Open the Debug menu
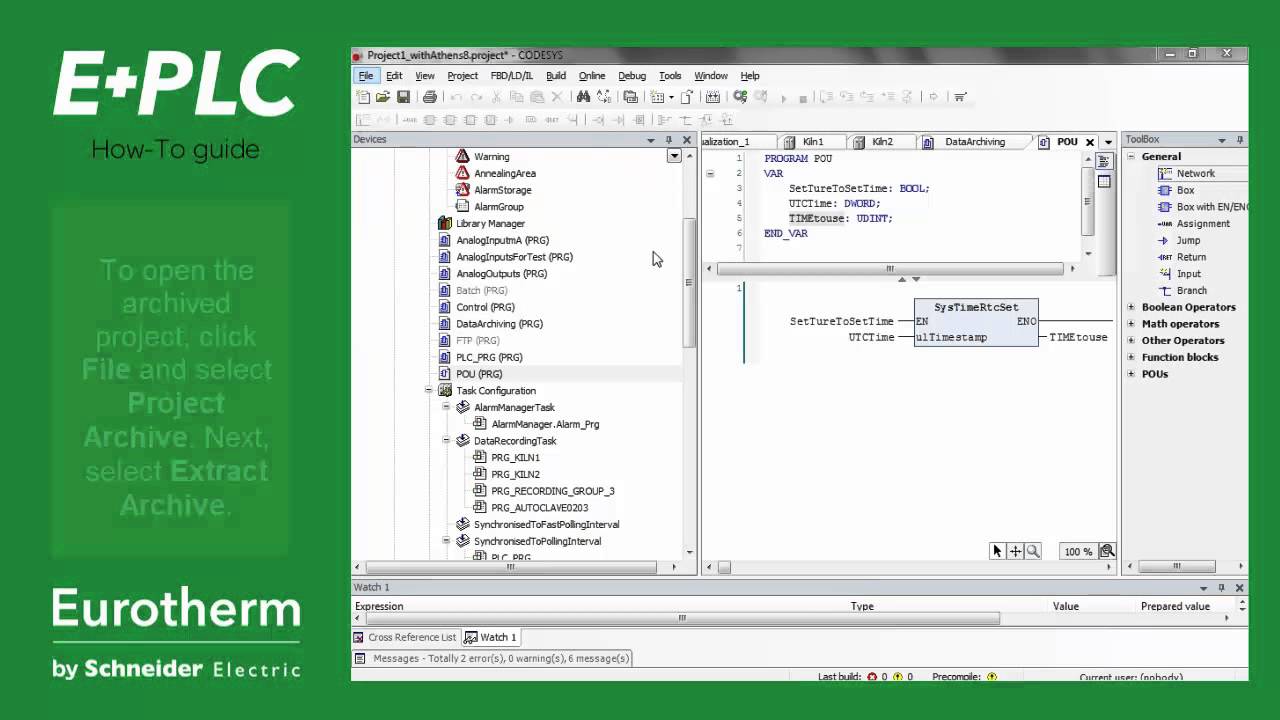This screenshot has width=1280, height=720. click(632, 76)
